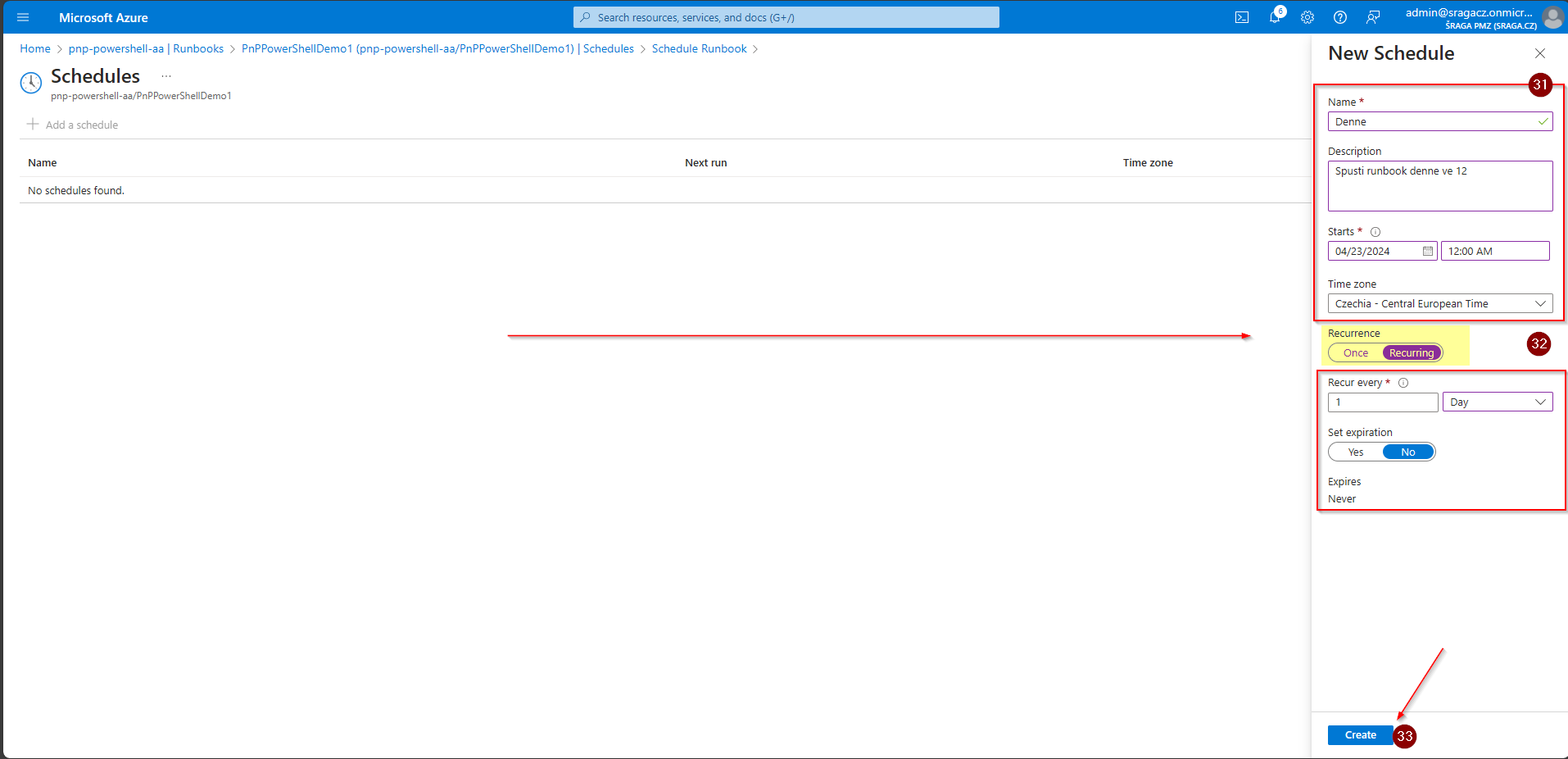Click admin@sragacz account name
Screen dimensions: 1568x759
[x=1469, y=12]
